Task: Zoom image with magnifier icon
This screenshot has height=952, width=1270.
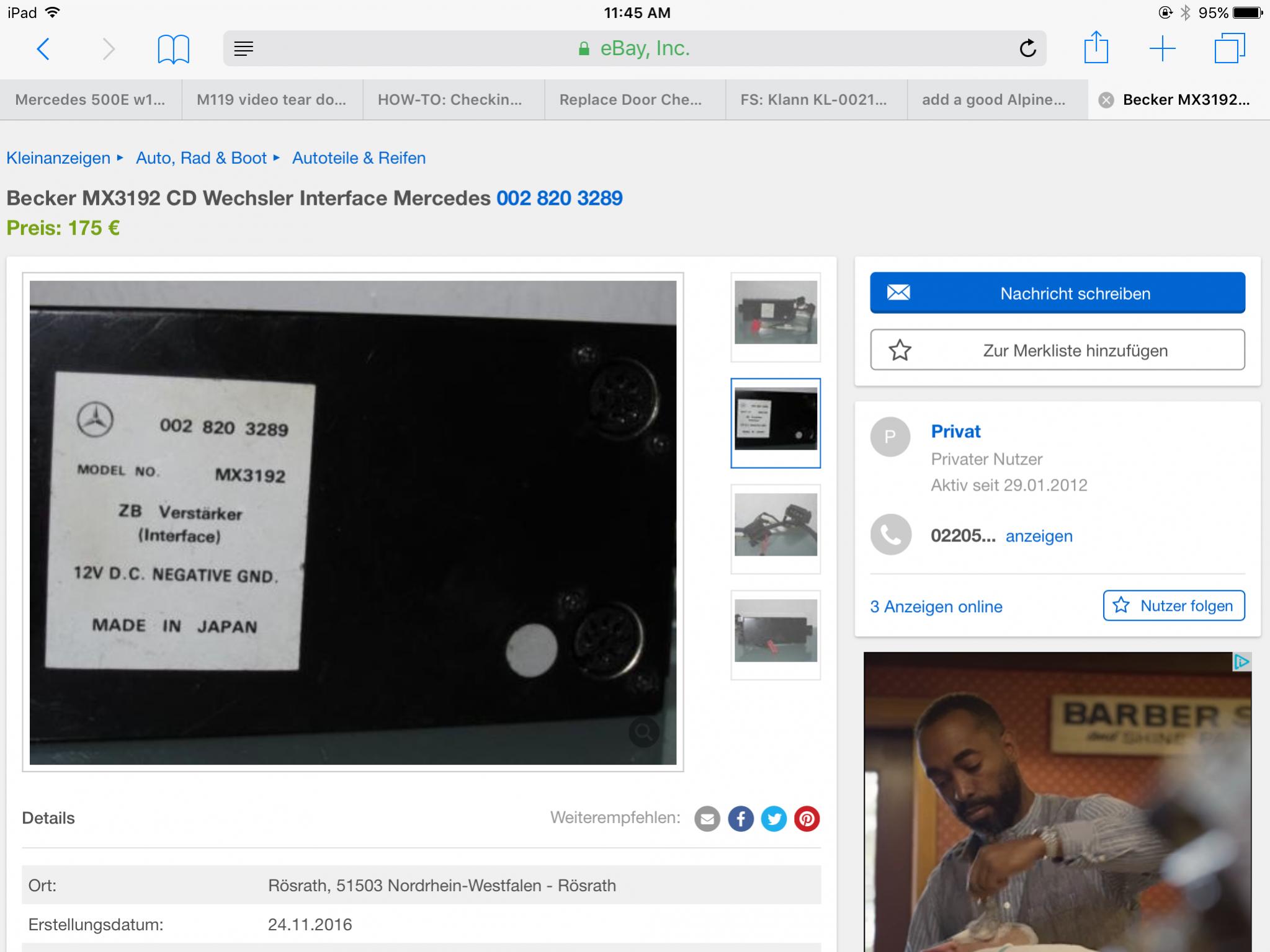Action: coord(643,733)
